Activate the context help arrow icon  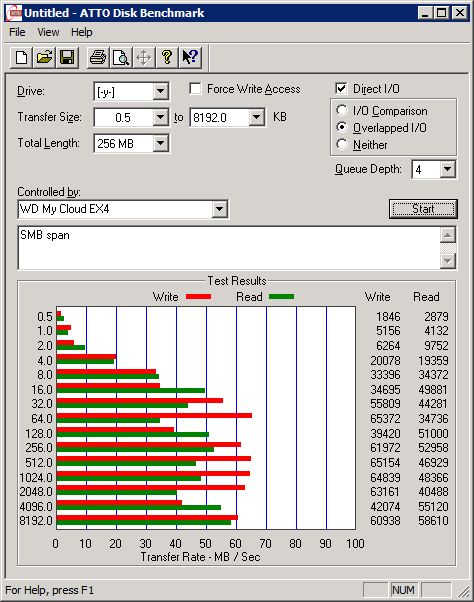(190, 58)
